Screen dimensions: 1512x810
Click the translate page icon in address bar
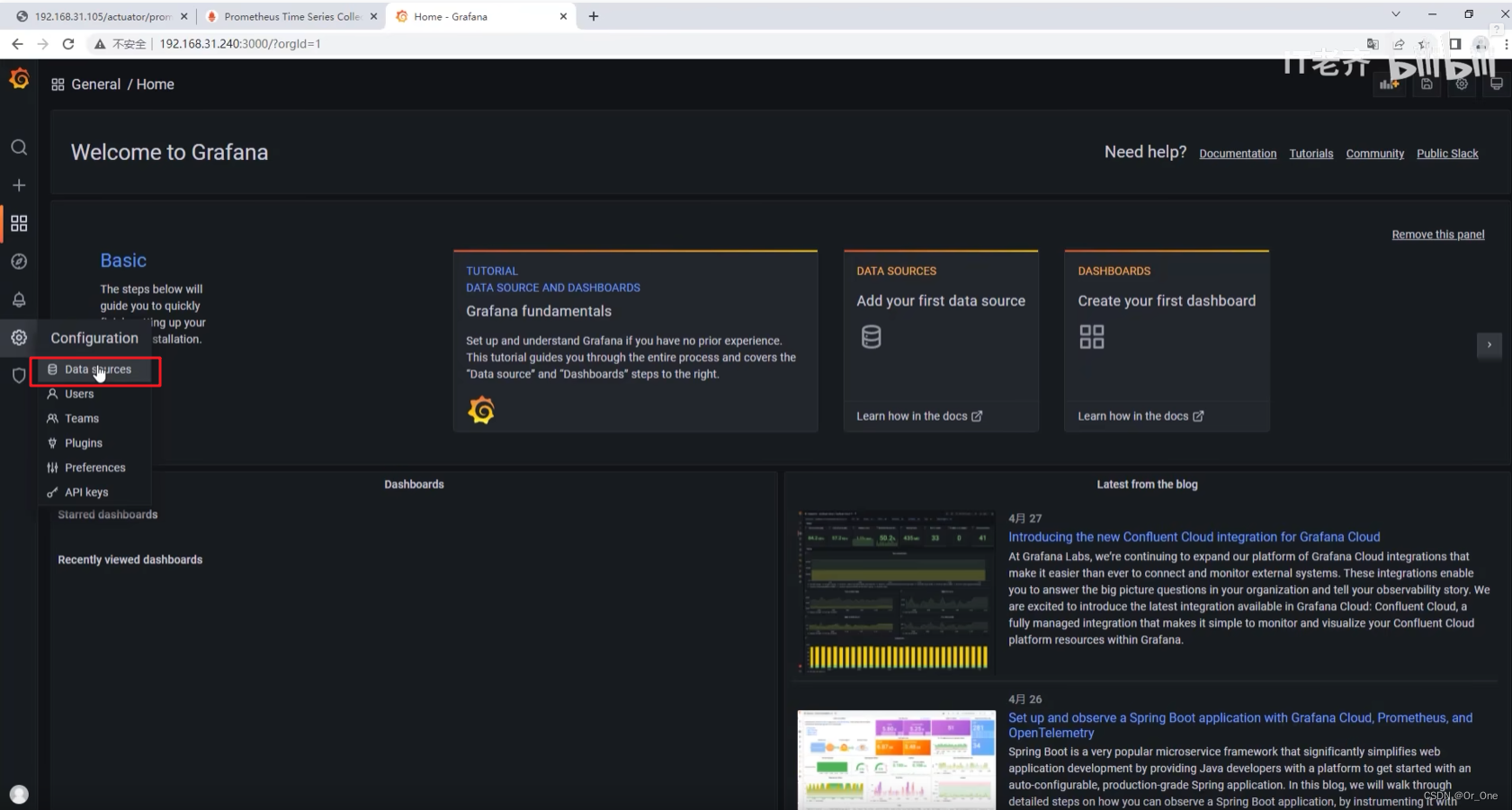click(x=1373, y=44)
